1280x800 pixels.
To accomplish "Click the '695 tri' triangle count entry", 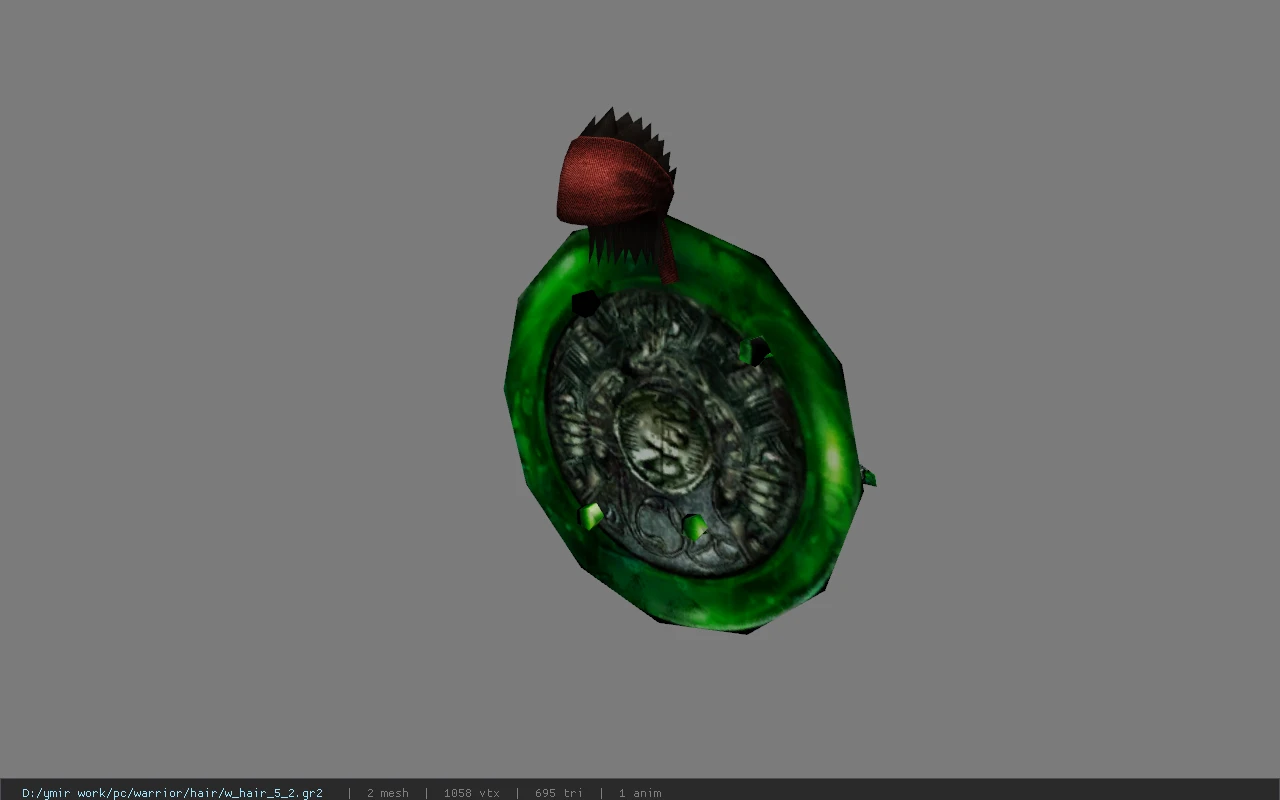I will (x=558, y=793).
